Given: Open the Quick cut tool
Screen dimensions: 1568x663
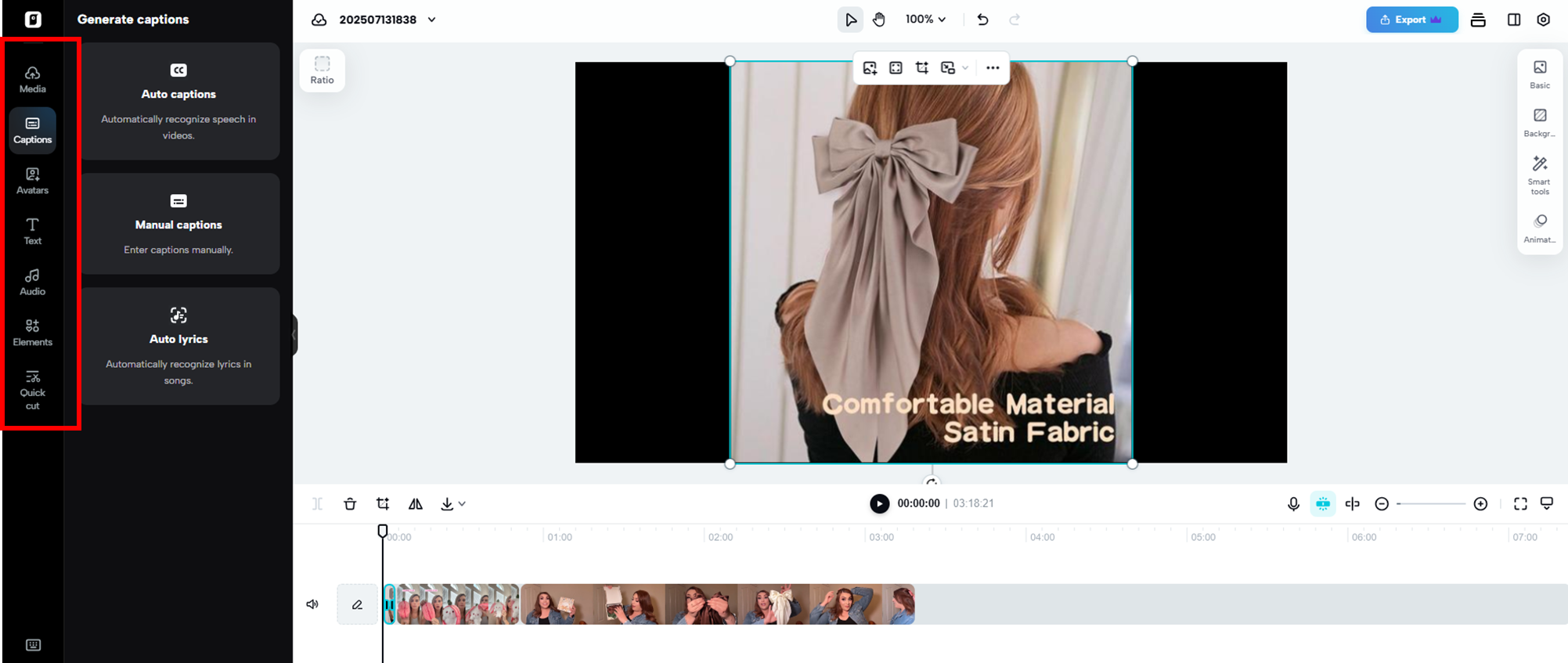Looking at the screenshot, I should coord(32,390).
